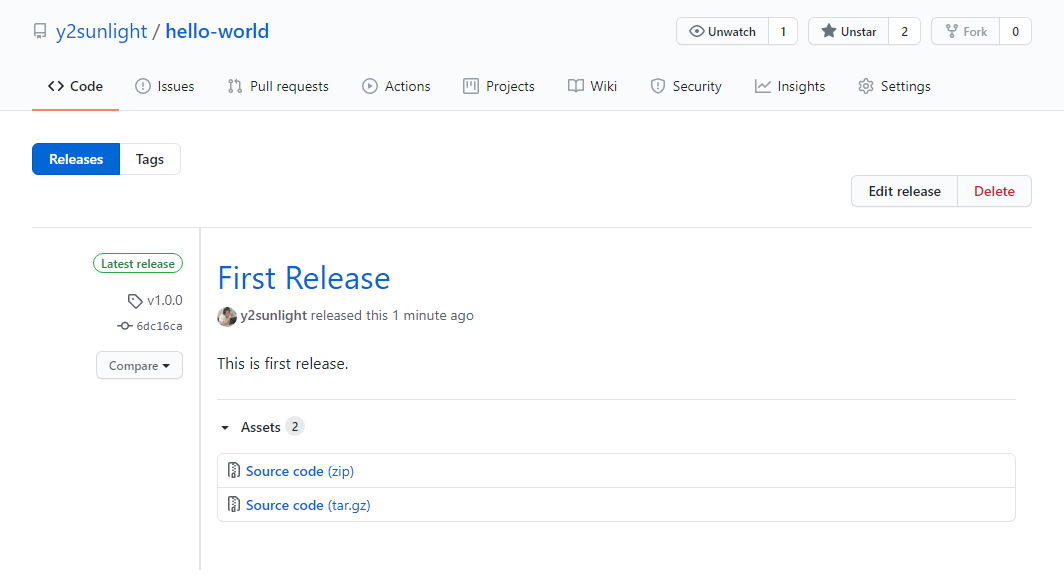Click the zip file icon for Source code
This screenshot has height=587, width=1064.
point(233,471)
